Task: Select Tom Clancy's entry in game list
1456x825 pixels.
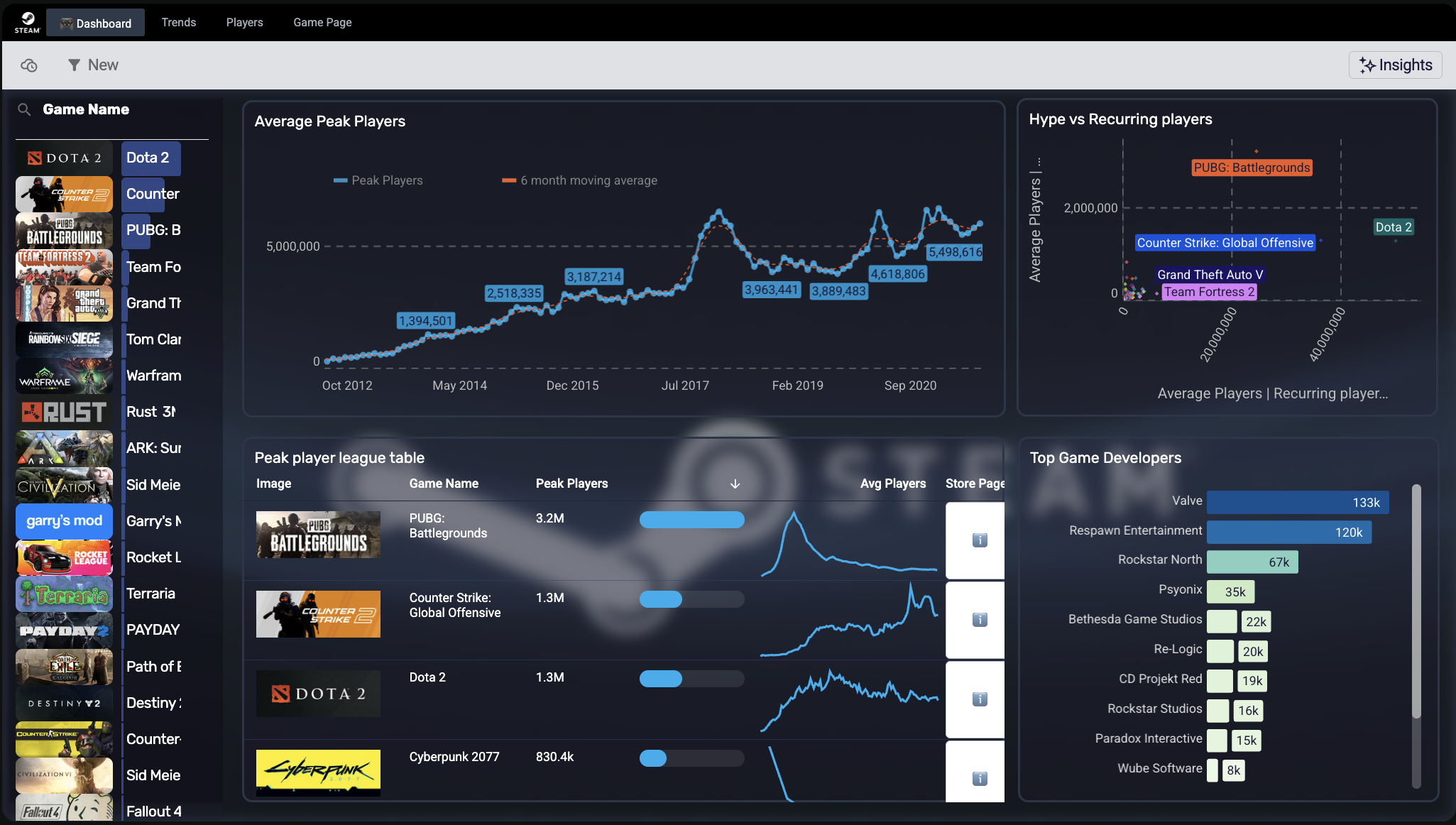Action: point(153,339)
